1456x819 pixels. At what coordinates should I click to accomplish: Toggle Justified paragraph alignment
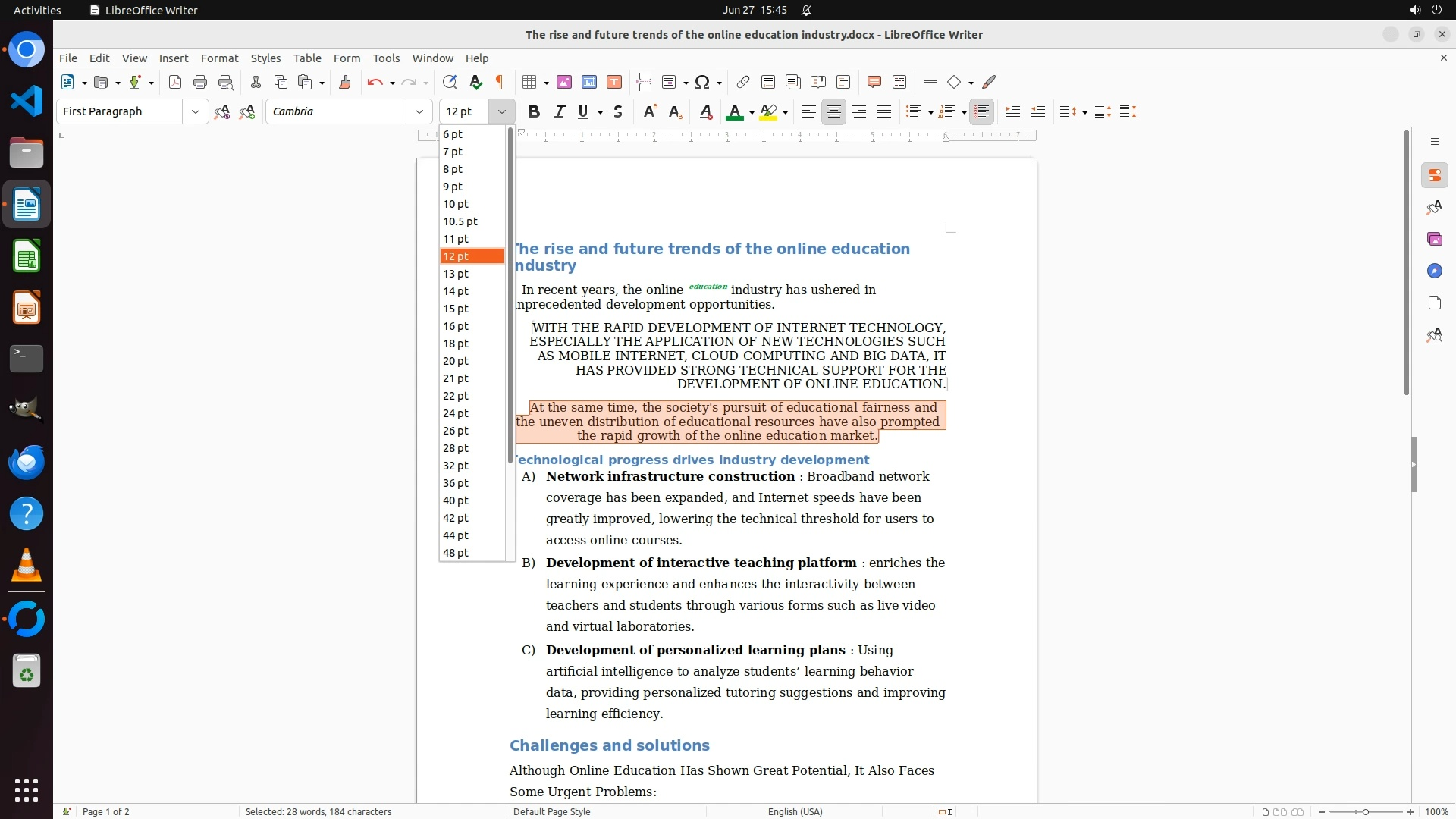pos(884,111)
